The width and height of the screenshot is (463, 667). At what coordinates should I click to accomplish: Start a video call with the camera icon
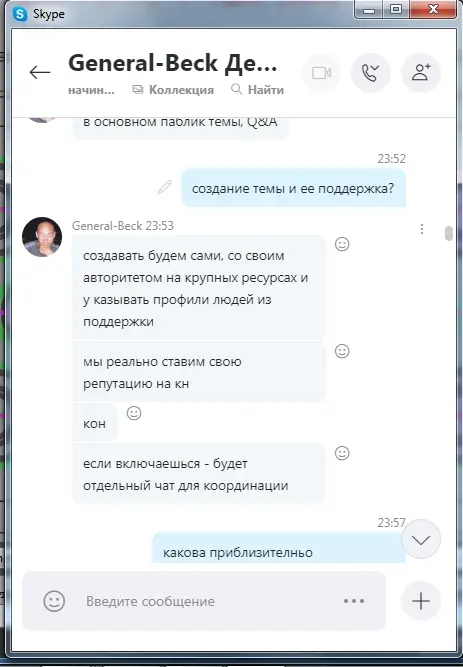coord(321,73)
